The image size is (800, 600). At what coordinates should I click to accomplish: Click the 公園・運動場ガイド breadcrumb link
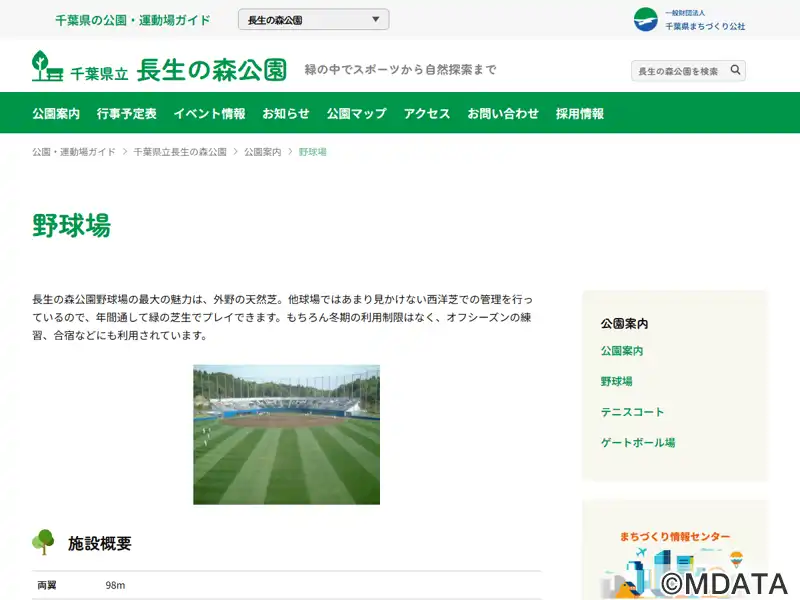click(74, 152)
